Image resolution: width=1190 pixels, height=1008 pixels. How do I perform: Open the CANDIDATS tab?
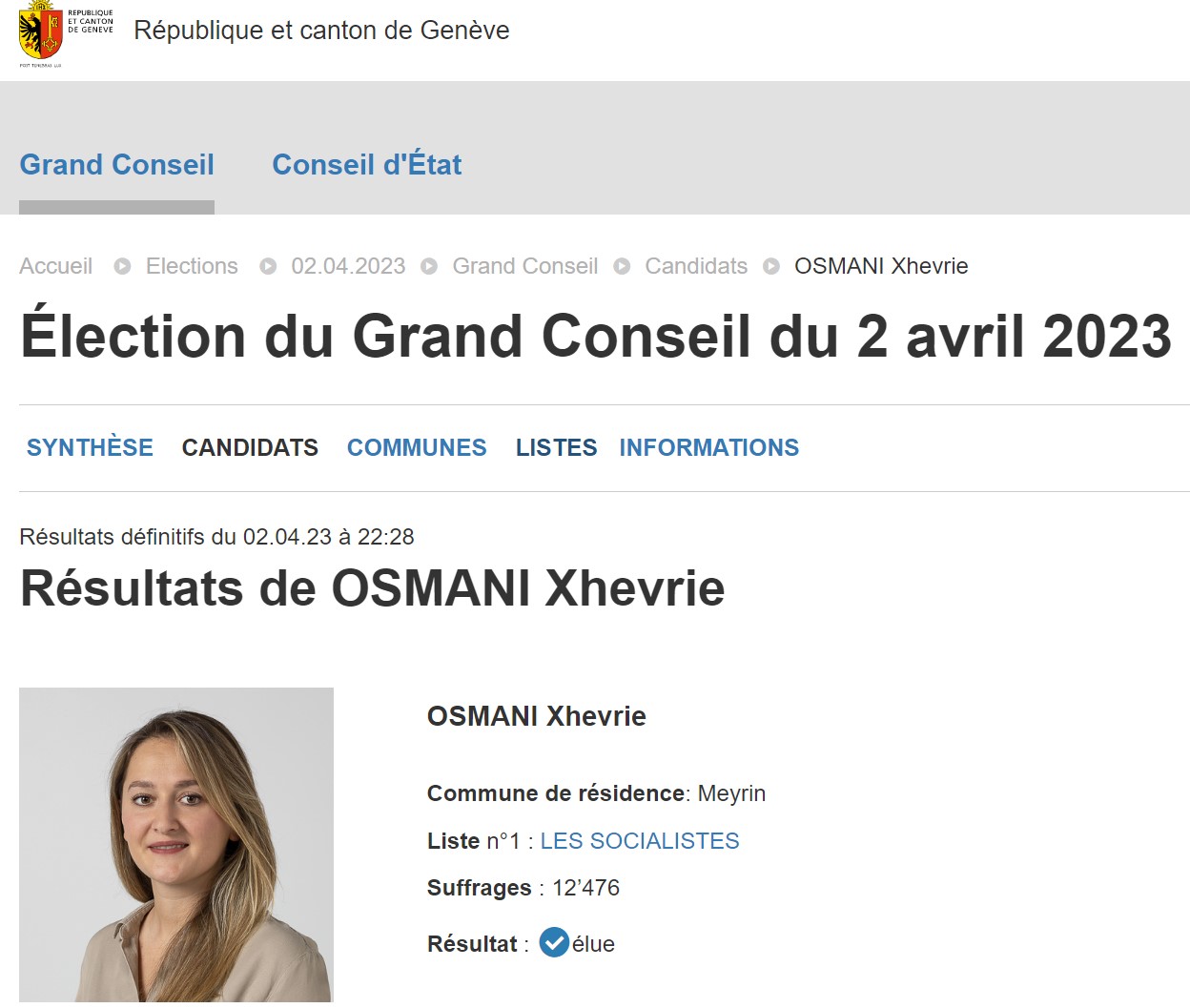point(250,447)
